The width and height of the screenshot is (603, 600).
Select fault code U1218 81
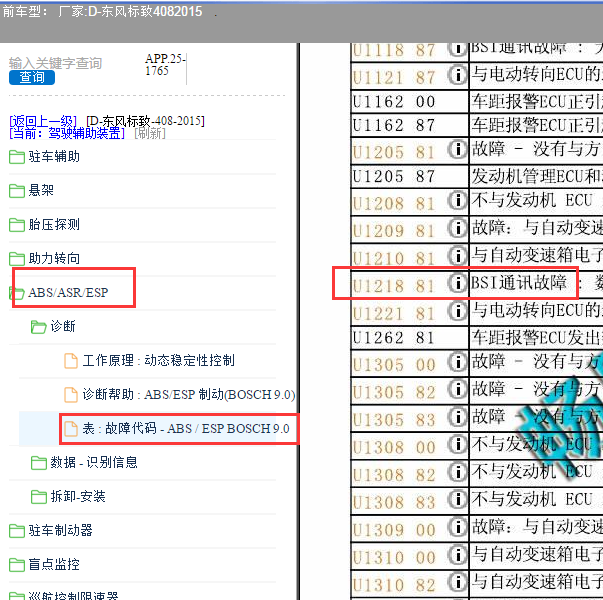394,286
